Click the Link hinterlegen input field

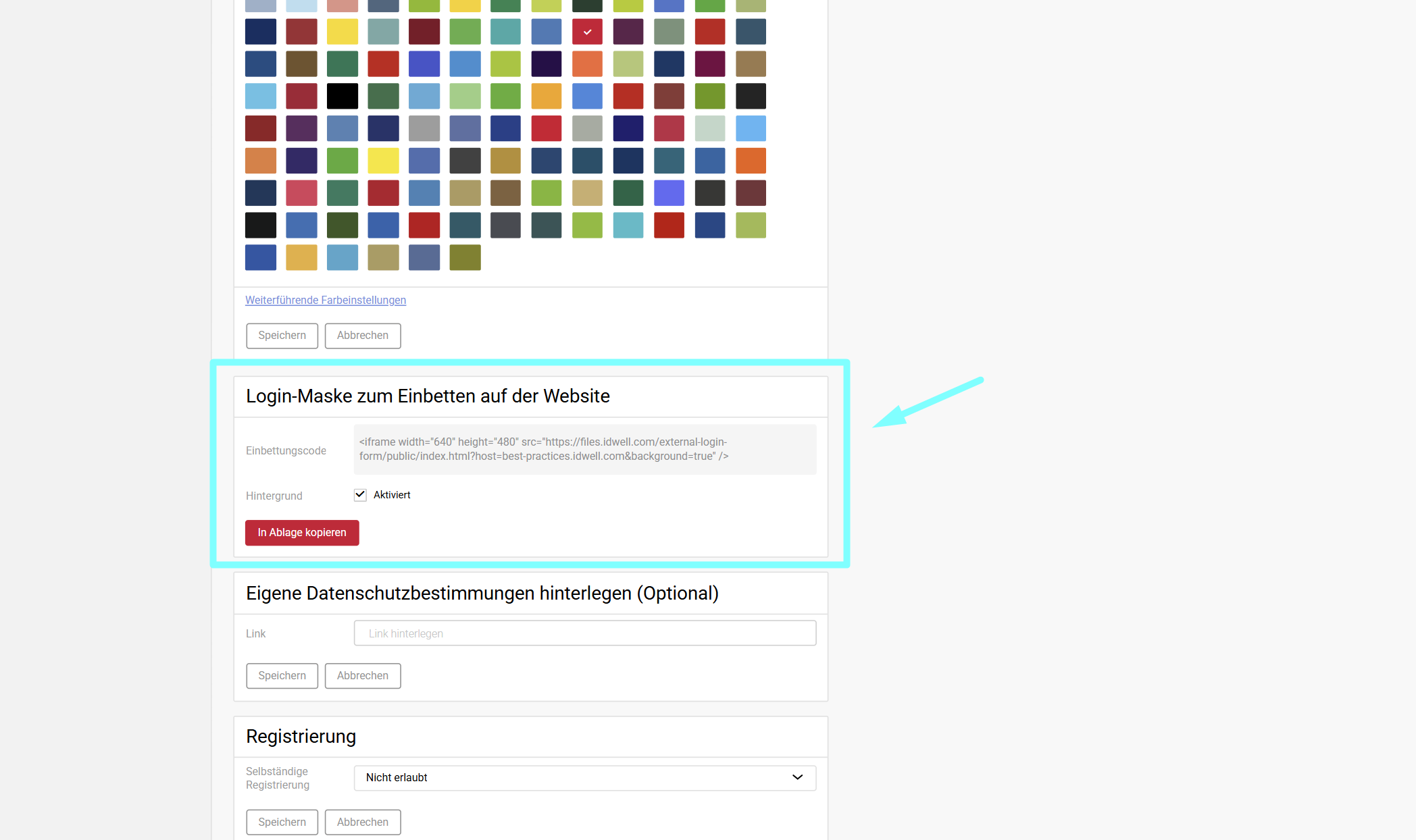click(584, 633)
